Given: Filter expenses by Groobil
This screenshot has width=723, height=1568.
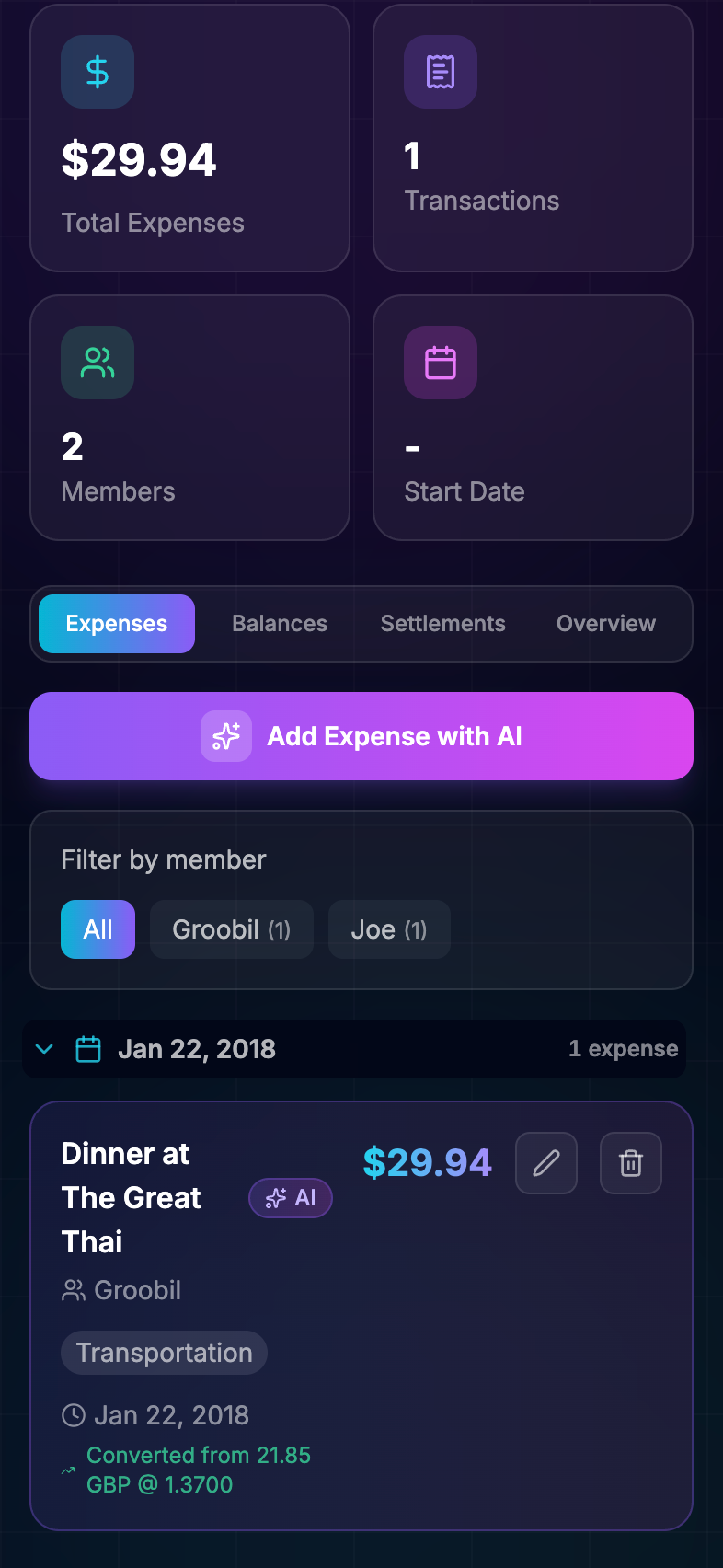Looking at the screenshot, I should click(x=232, y=929).
